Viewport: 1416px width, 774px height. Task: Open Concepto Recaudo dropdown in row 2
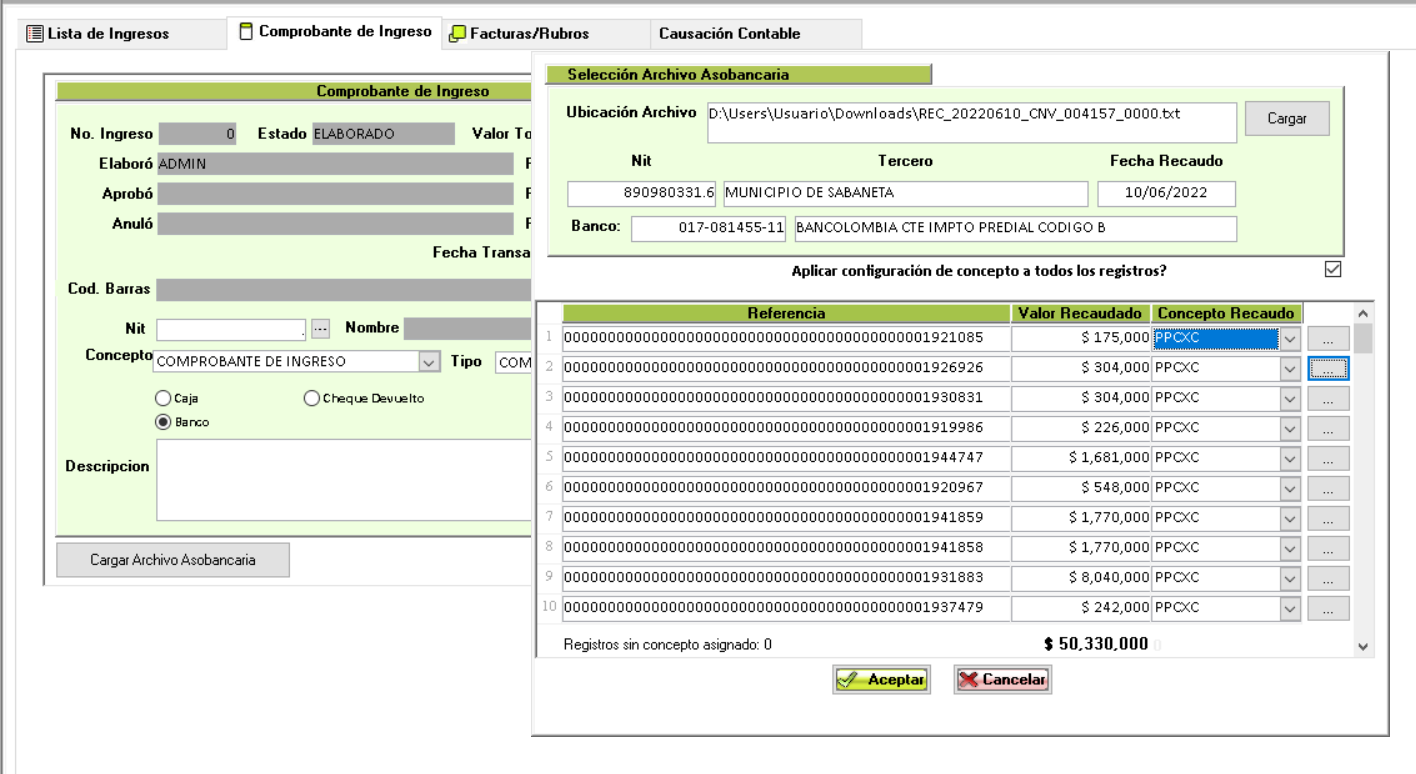[1289, 370]
